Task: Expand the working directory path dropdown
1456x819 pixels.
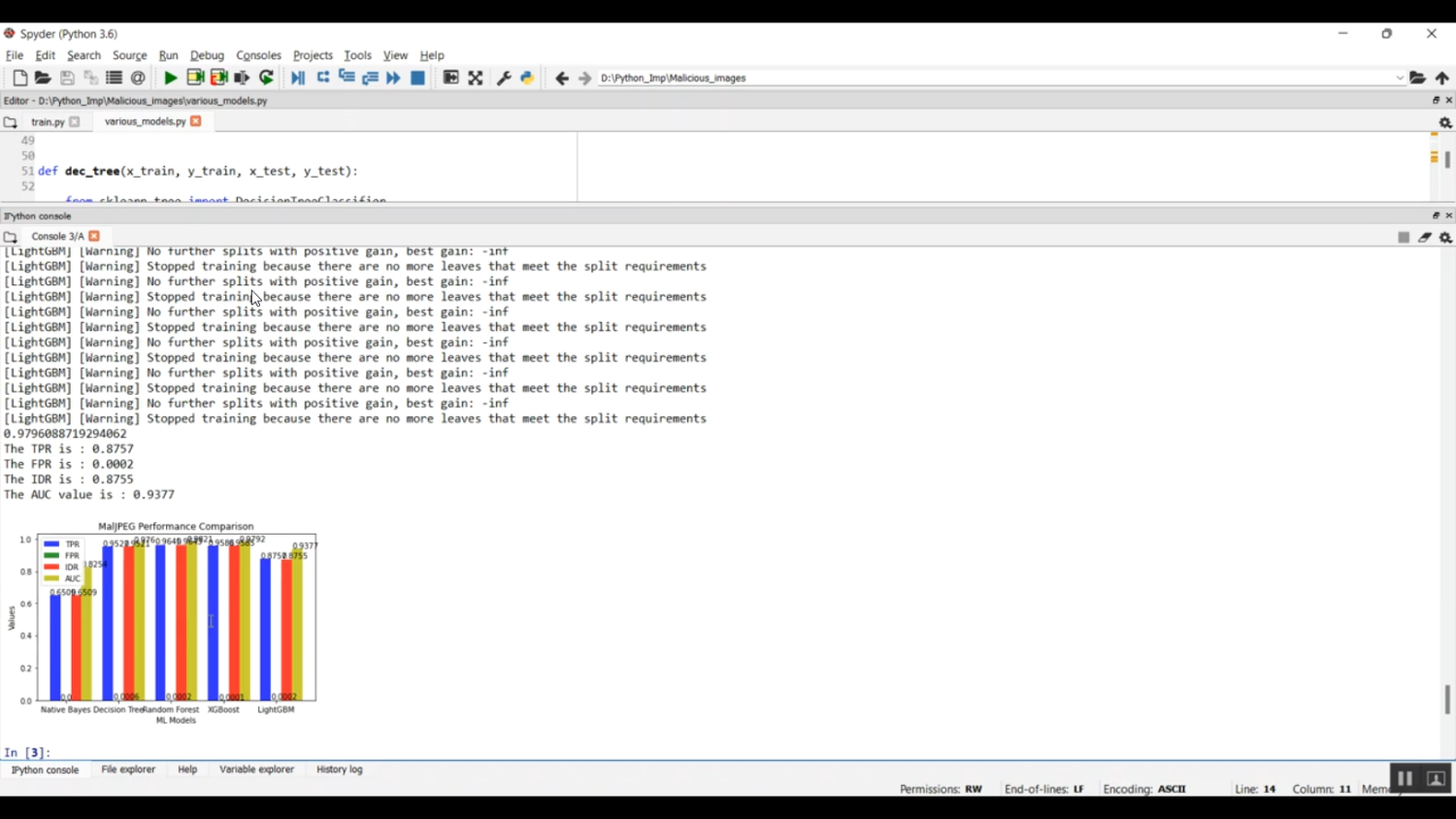Action: point(1400,79)
